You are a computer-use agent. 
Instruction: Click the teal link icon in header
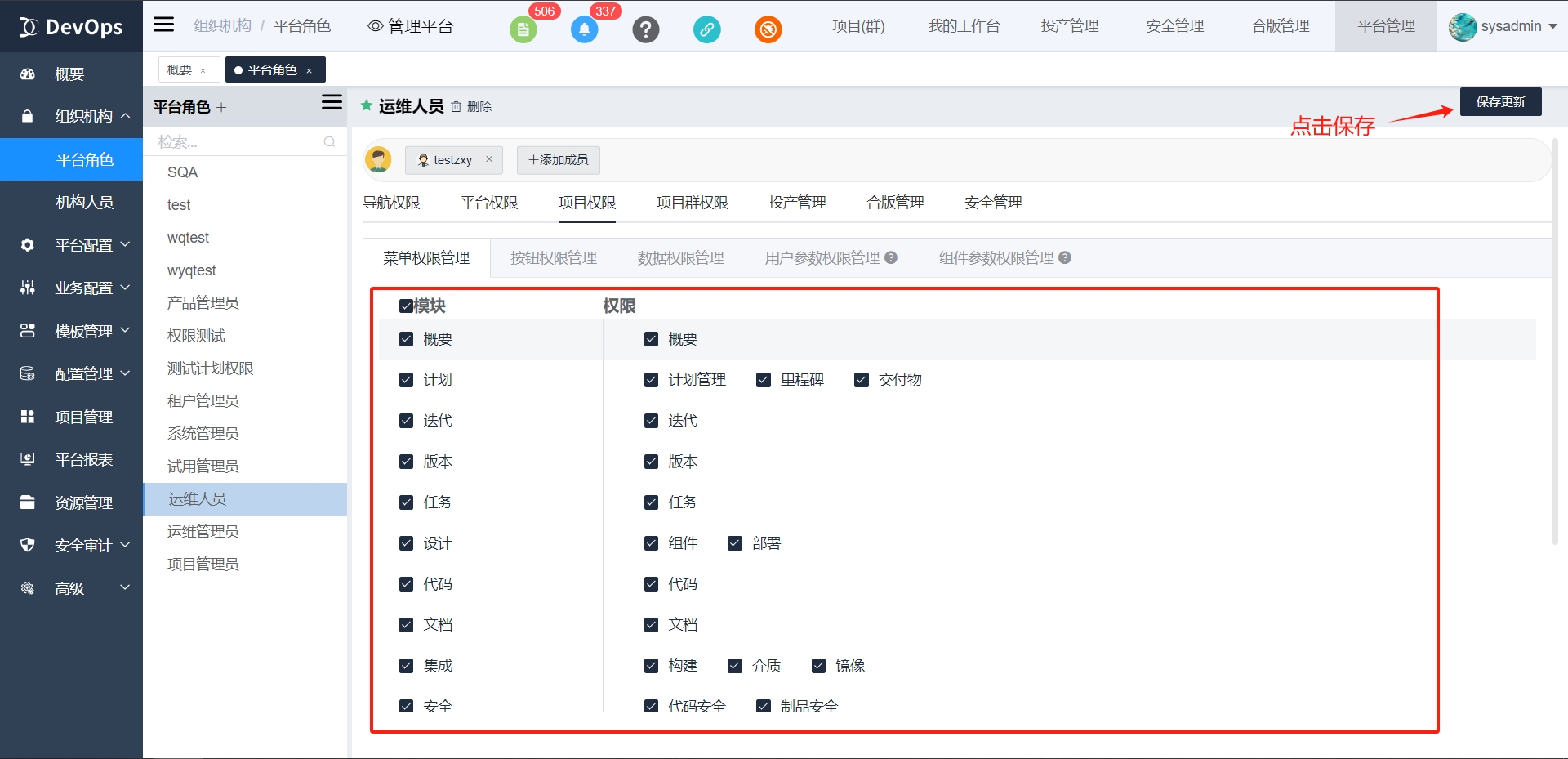(x=706, y=29)
